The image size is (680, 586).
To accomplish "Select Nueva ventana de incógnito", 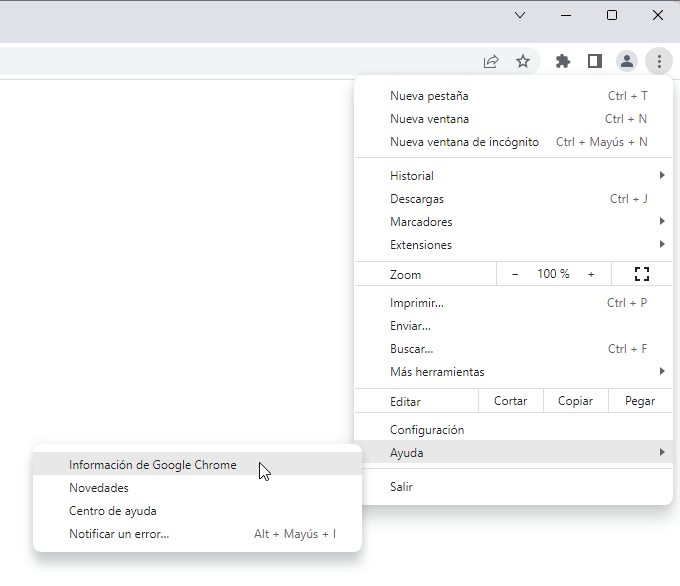I will click(464, 142).
